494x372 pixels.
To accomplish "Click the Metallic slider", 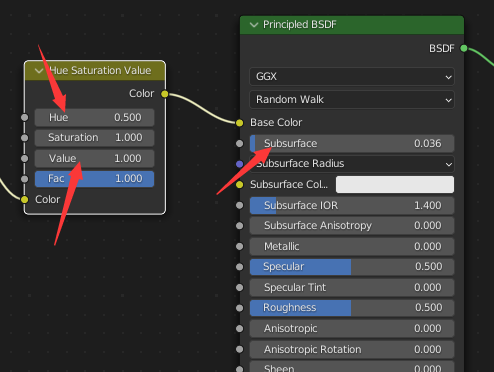I will click(x=352, y=246).
